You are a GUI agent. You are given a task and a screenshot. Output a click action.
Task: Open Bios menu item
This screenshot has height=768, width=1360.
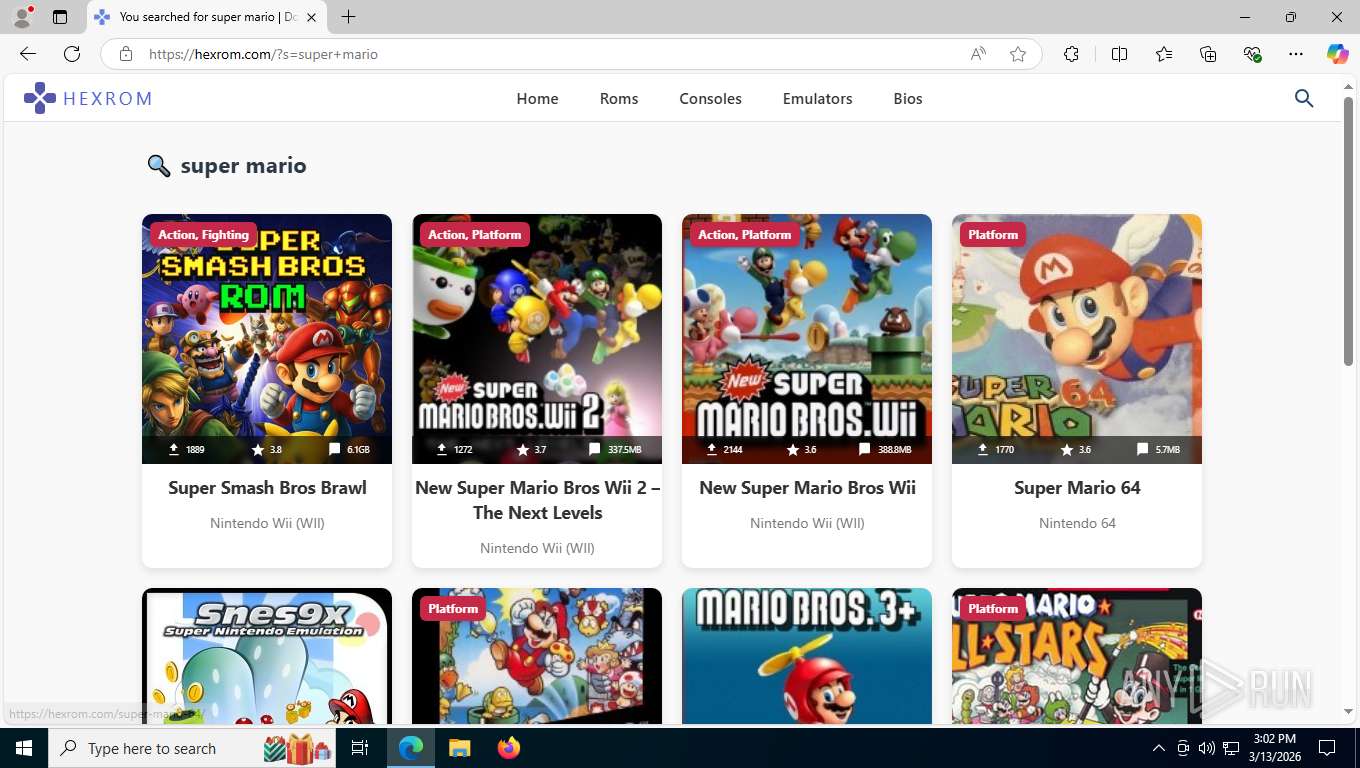908,98
